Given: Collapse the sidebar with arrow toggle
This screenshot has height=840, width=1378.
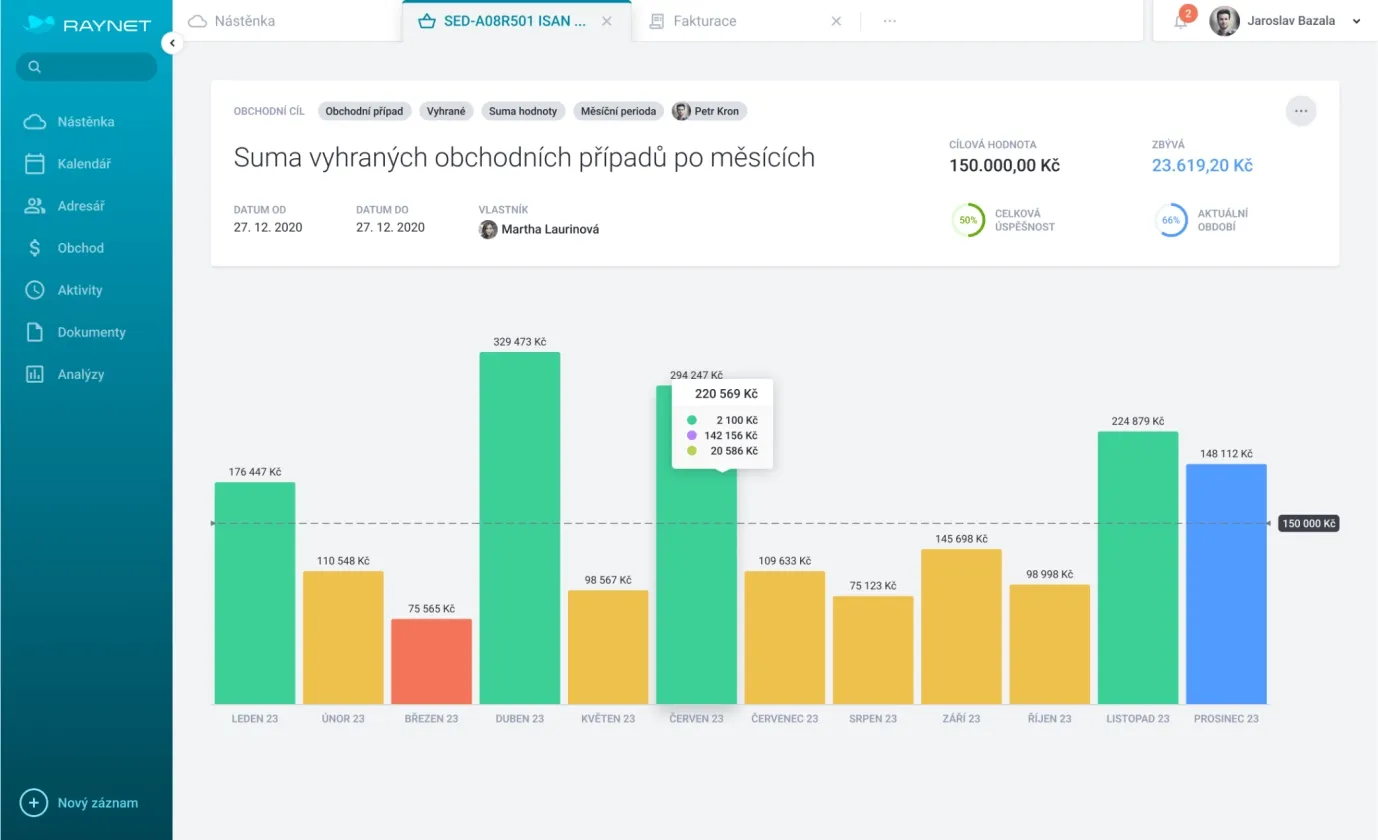Looking at the screenshot, I should click(x=172, y=43).
